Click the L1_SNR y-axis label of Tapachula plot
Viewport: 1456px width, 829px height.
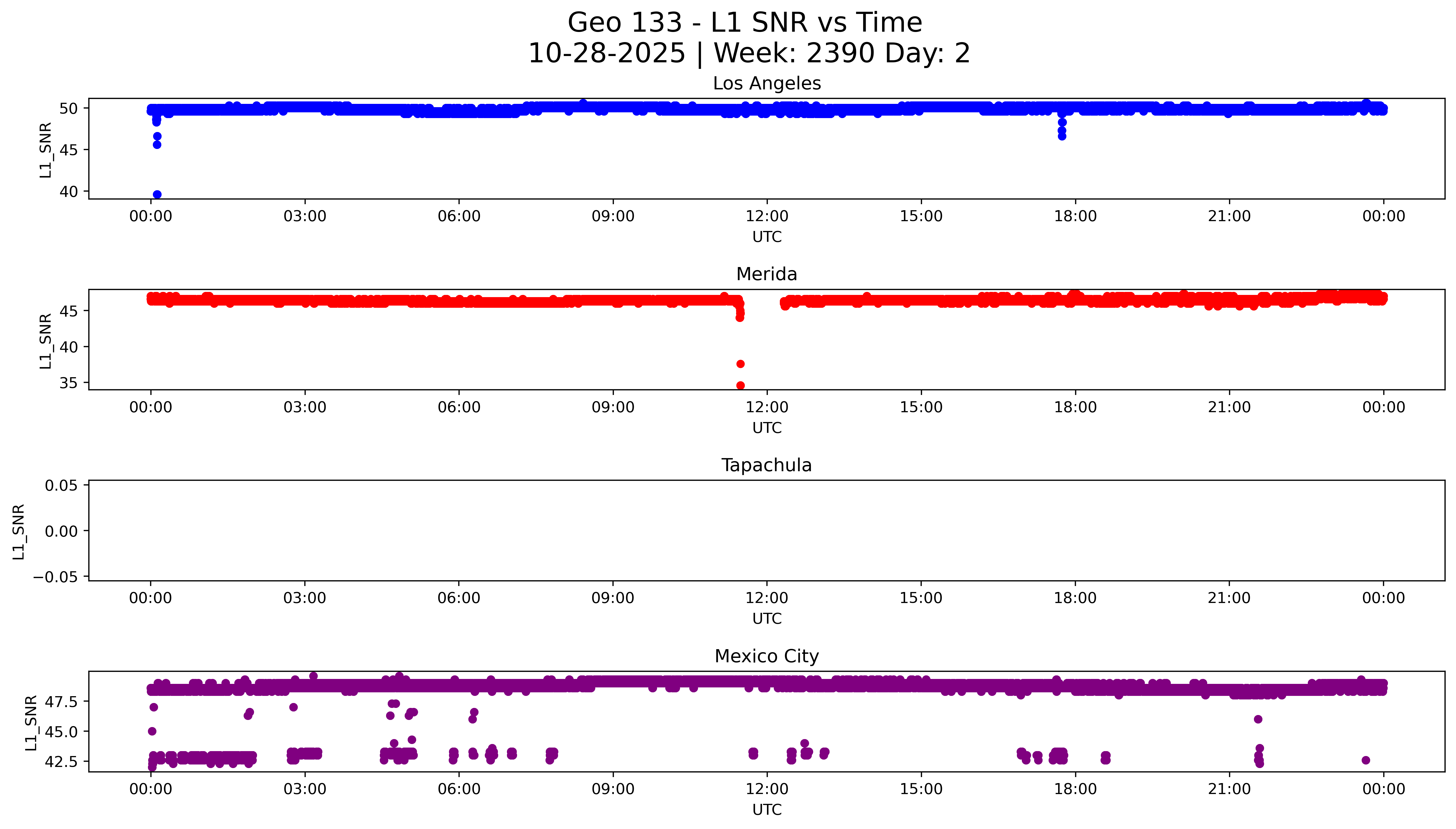click(x=18, y=531)
